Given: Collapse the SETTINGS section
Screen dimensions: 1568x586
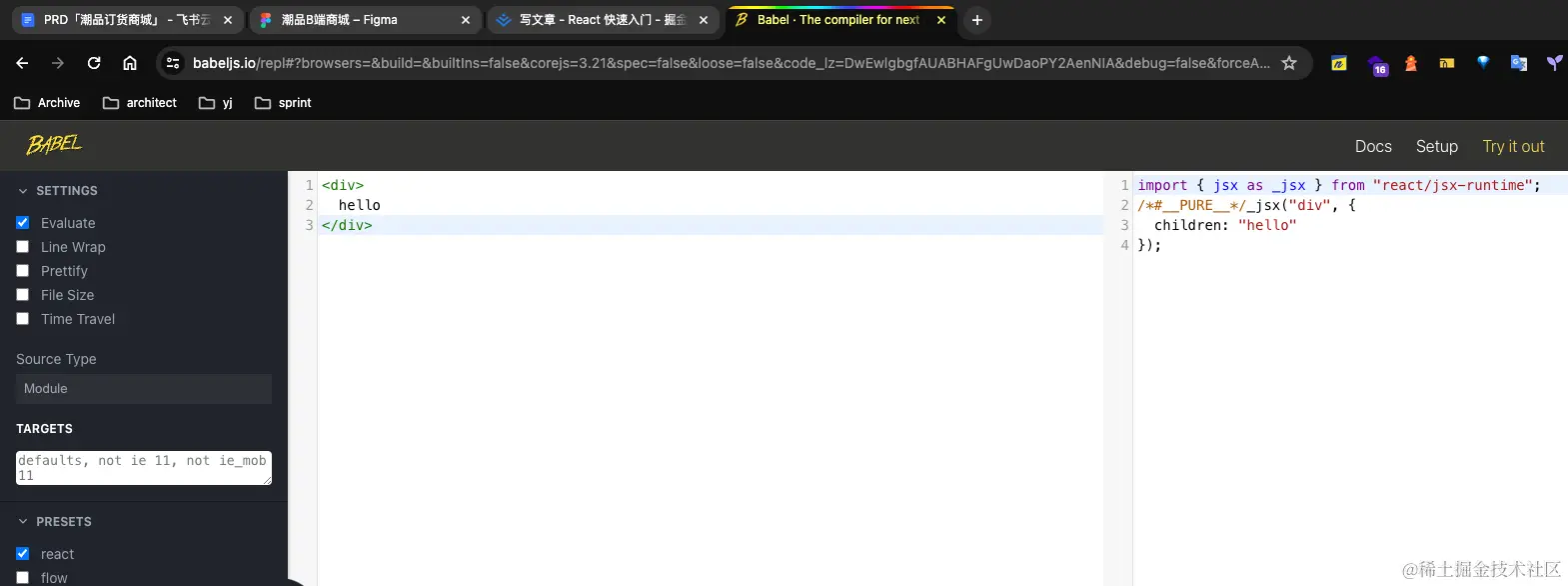Looking at the screenshot, I should point(58,191).
